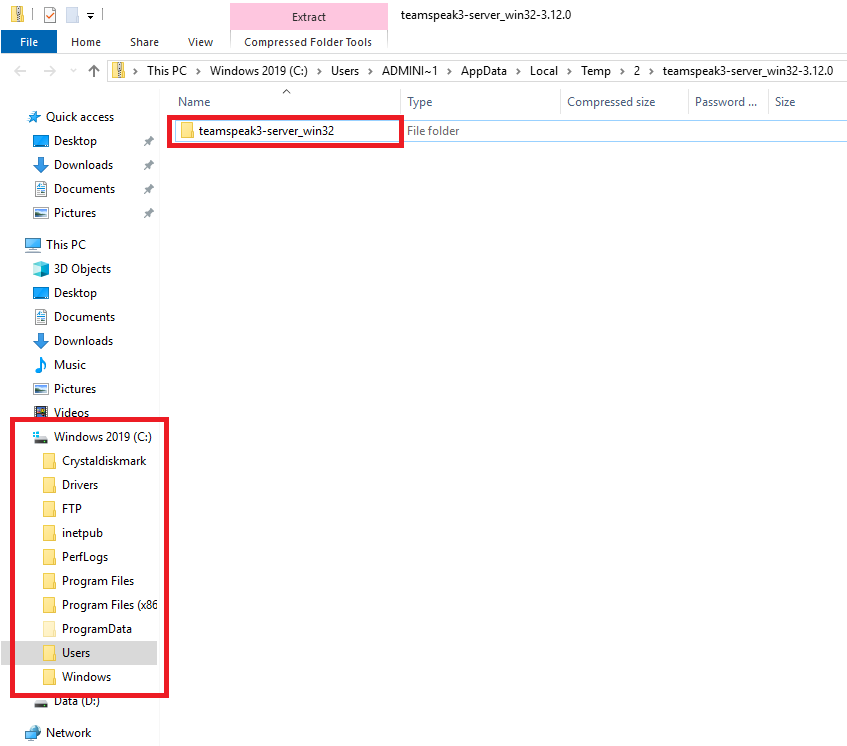Open the FTP folder in tree

[71, 508]
